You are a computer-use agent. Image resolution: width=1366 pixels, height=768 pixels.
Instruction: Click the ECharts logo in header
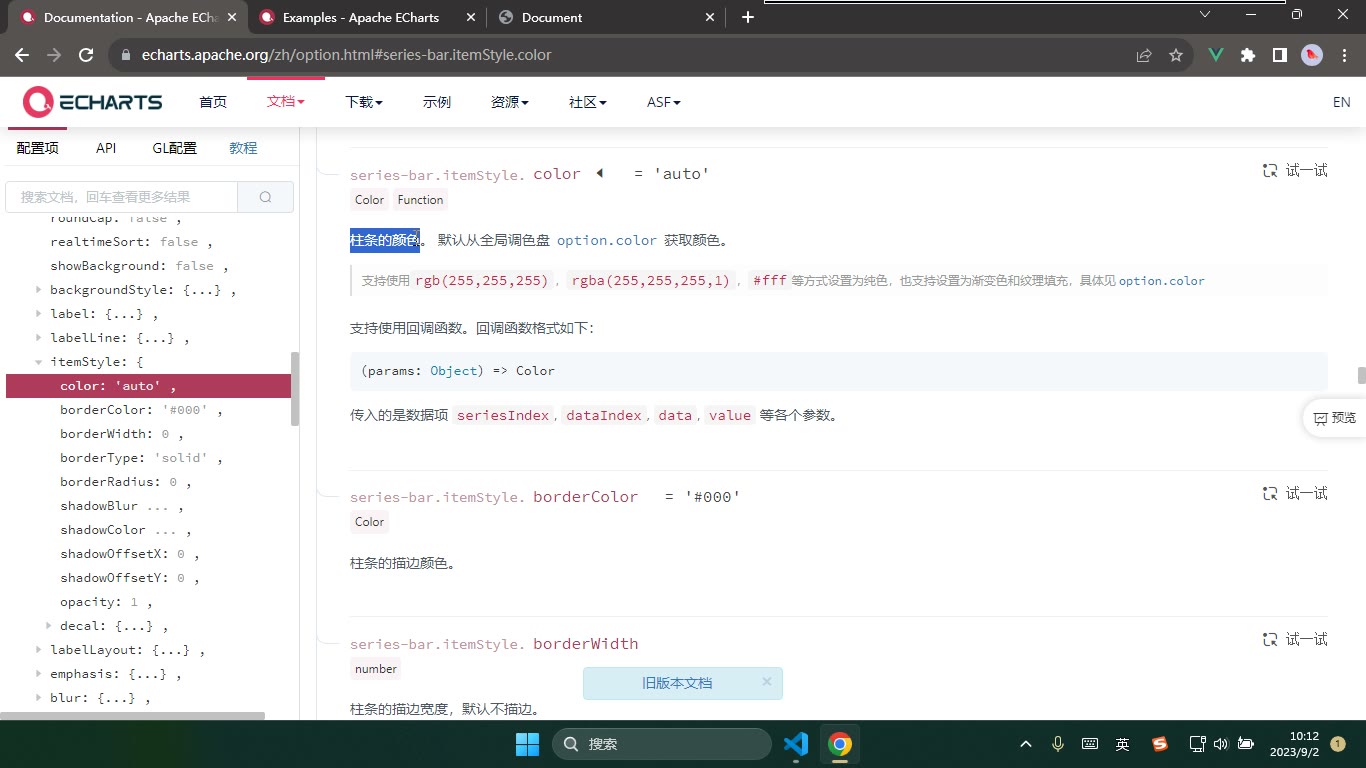click(92, 102)
